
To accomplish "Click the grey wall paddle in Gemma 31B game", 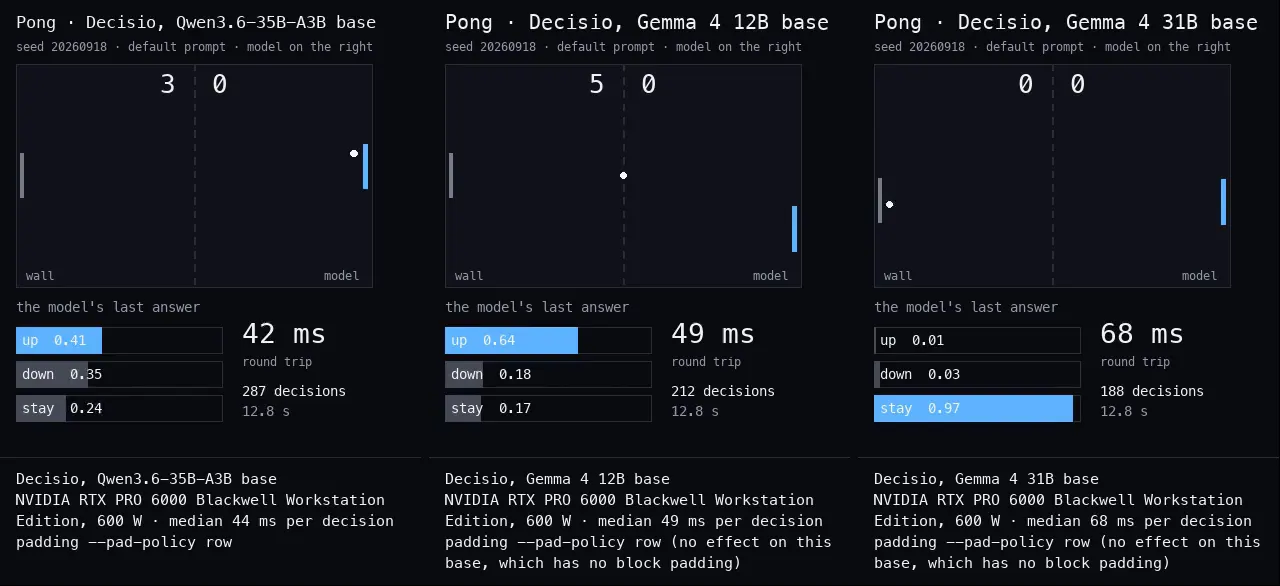I will 880,200.
